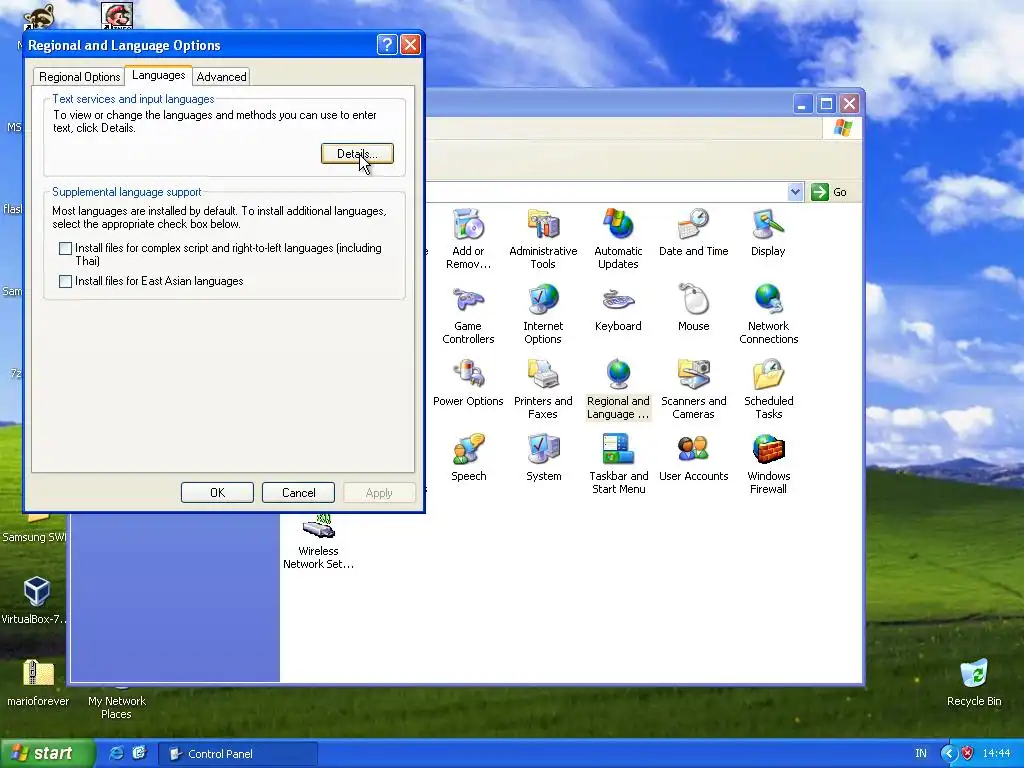This screenshot has width=1024, height=768.
Task: Expand the Control Panel address bar dropdown
Action: [795, 192]
